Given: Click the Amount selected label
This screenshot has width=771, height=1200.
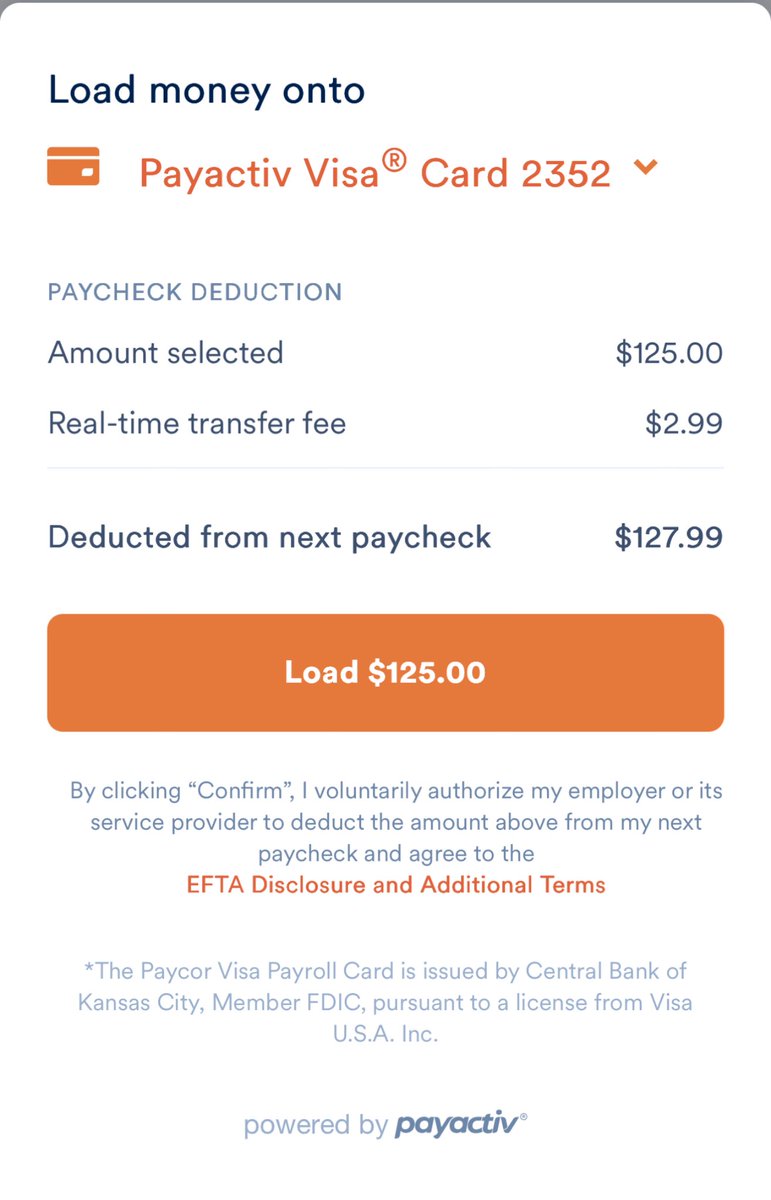Looking at the screenshot, I should click(166, 353).
